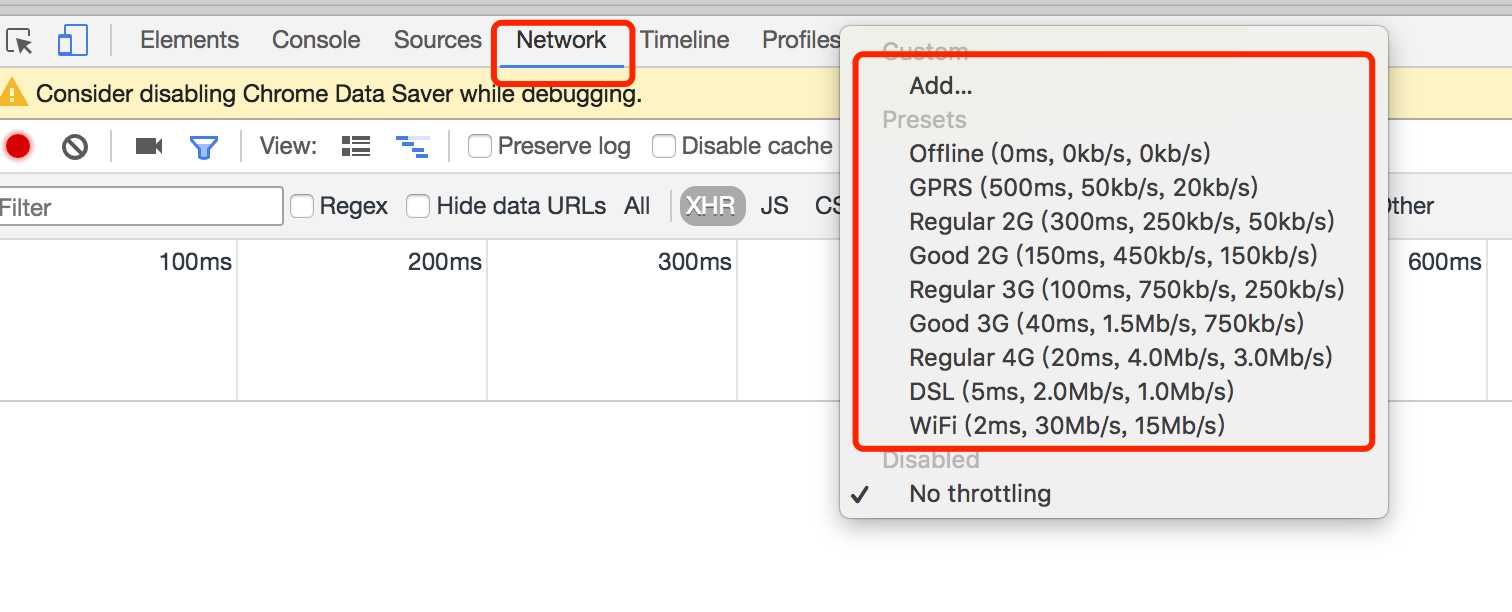Toggle the device toolbar icon
The height and width of the screenshot is (612, 1512).
click(72, 40)
